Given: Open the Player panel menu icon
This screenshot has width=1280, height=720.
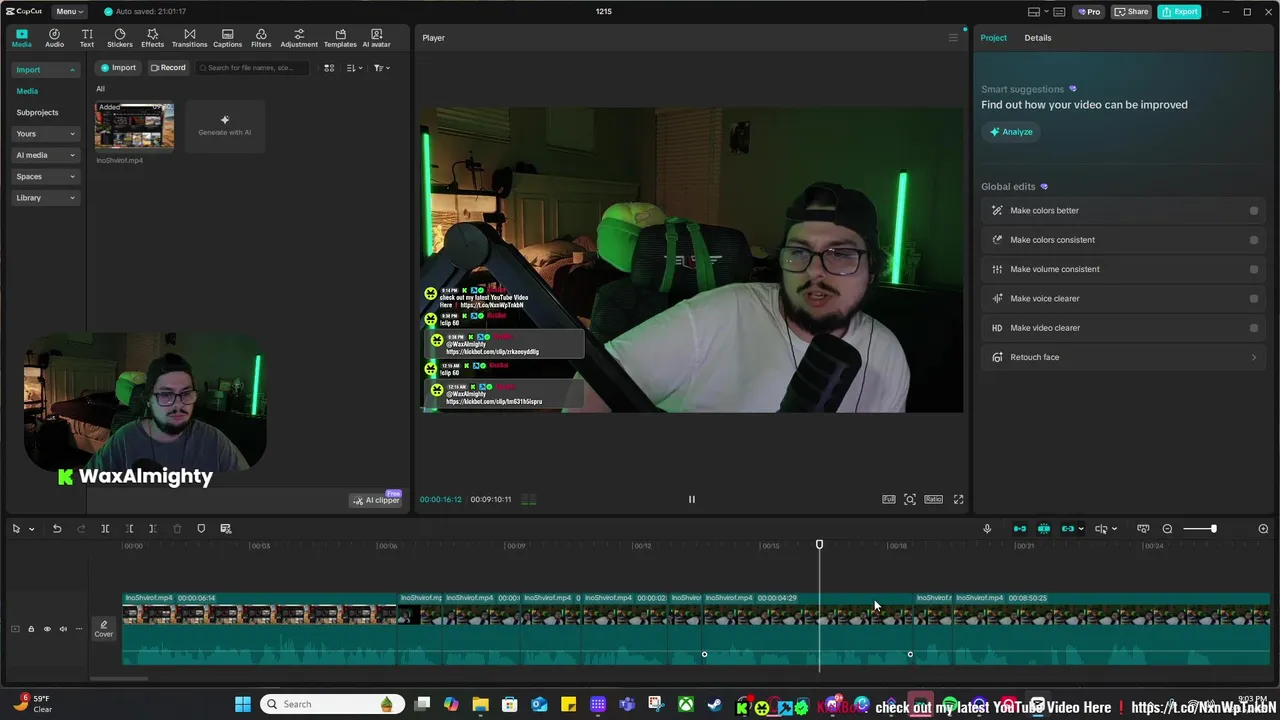Looking at the screenshot, I should pyautogui.click(x=953, y=38).
